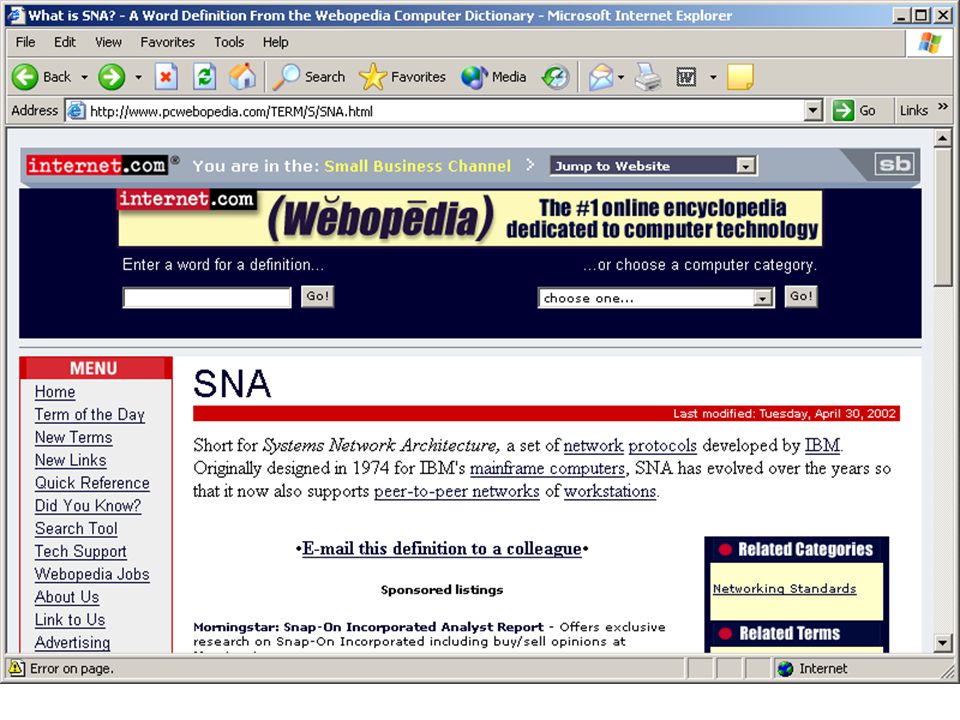The height and width of the screenshot is (720, 960).
Task: Print the page with the printer icon
Action: [x=648, y=77]
